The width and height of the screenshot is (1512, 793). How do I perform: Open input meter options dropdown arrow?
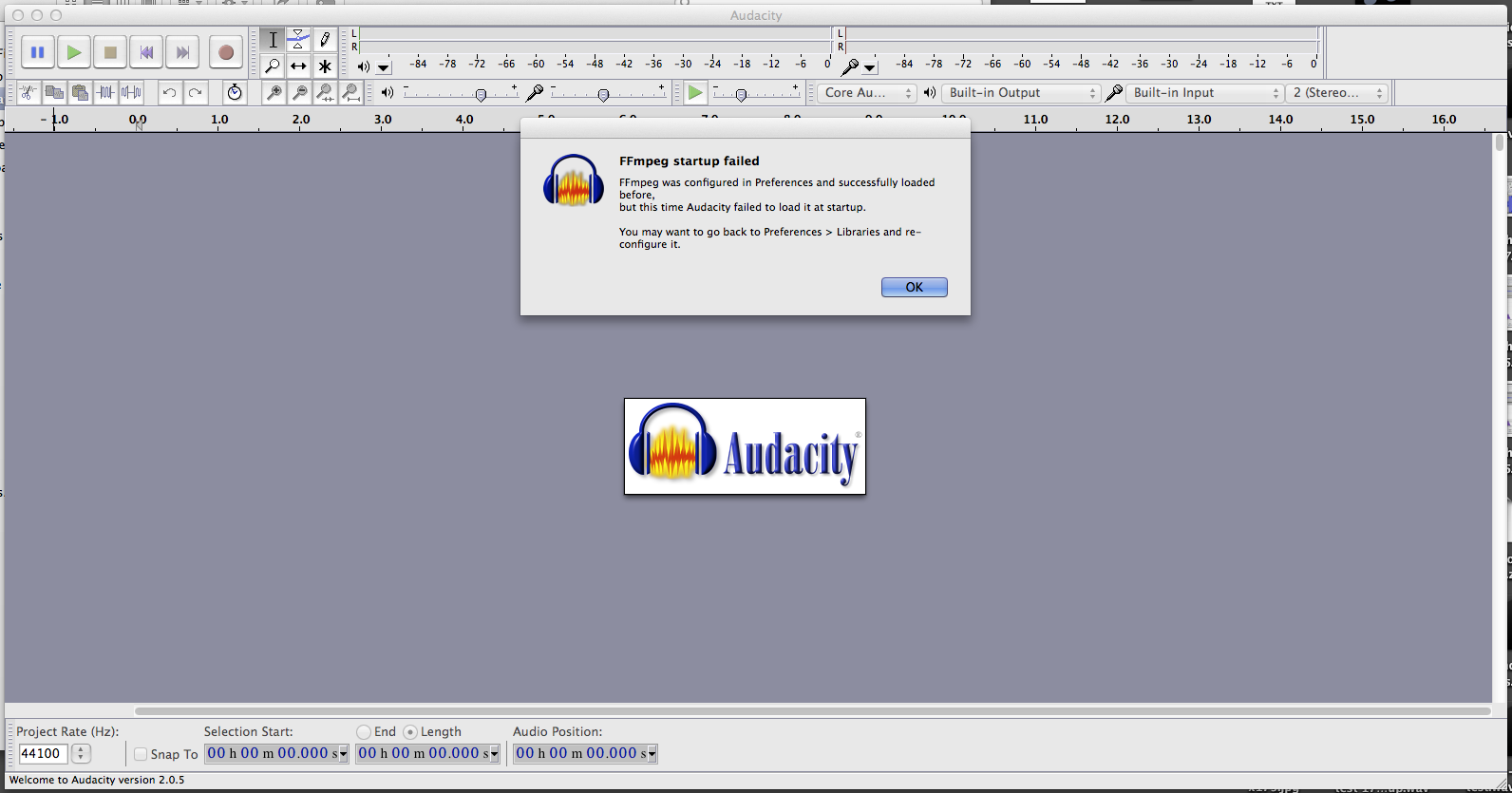tap(870, 67)
